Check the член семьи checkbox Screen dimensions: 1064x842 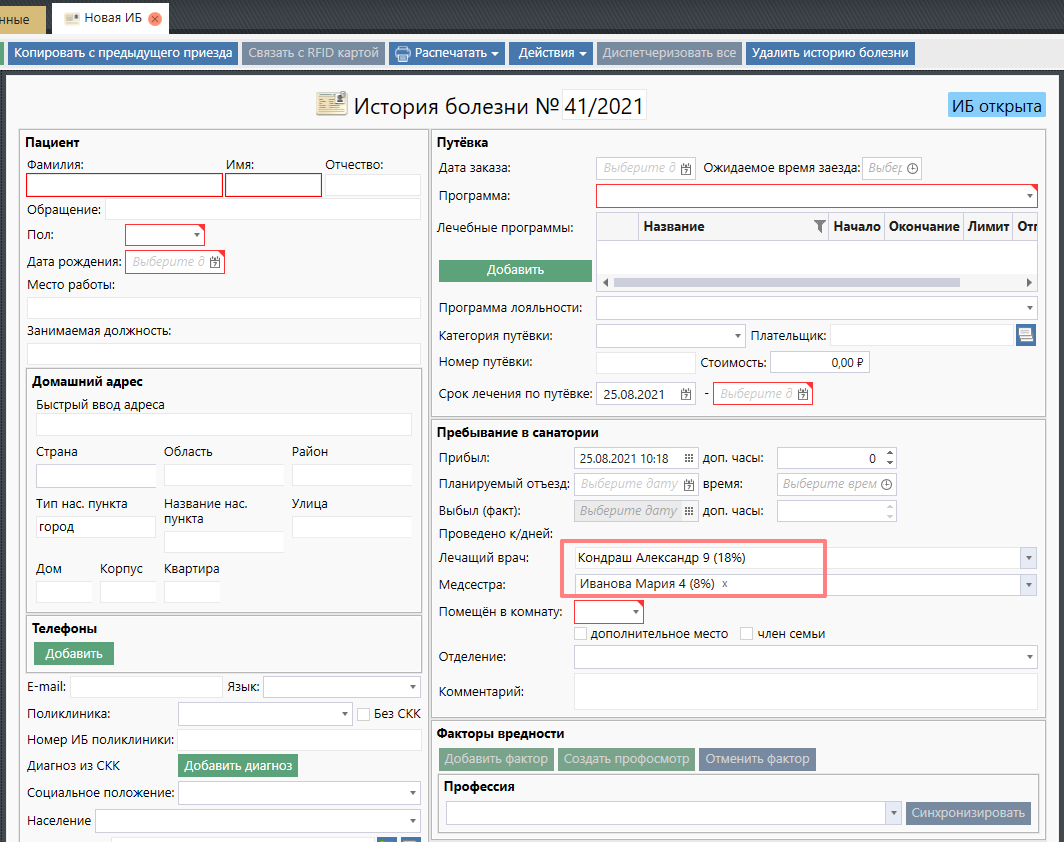(746, 633)
